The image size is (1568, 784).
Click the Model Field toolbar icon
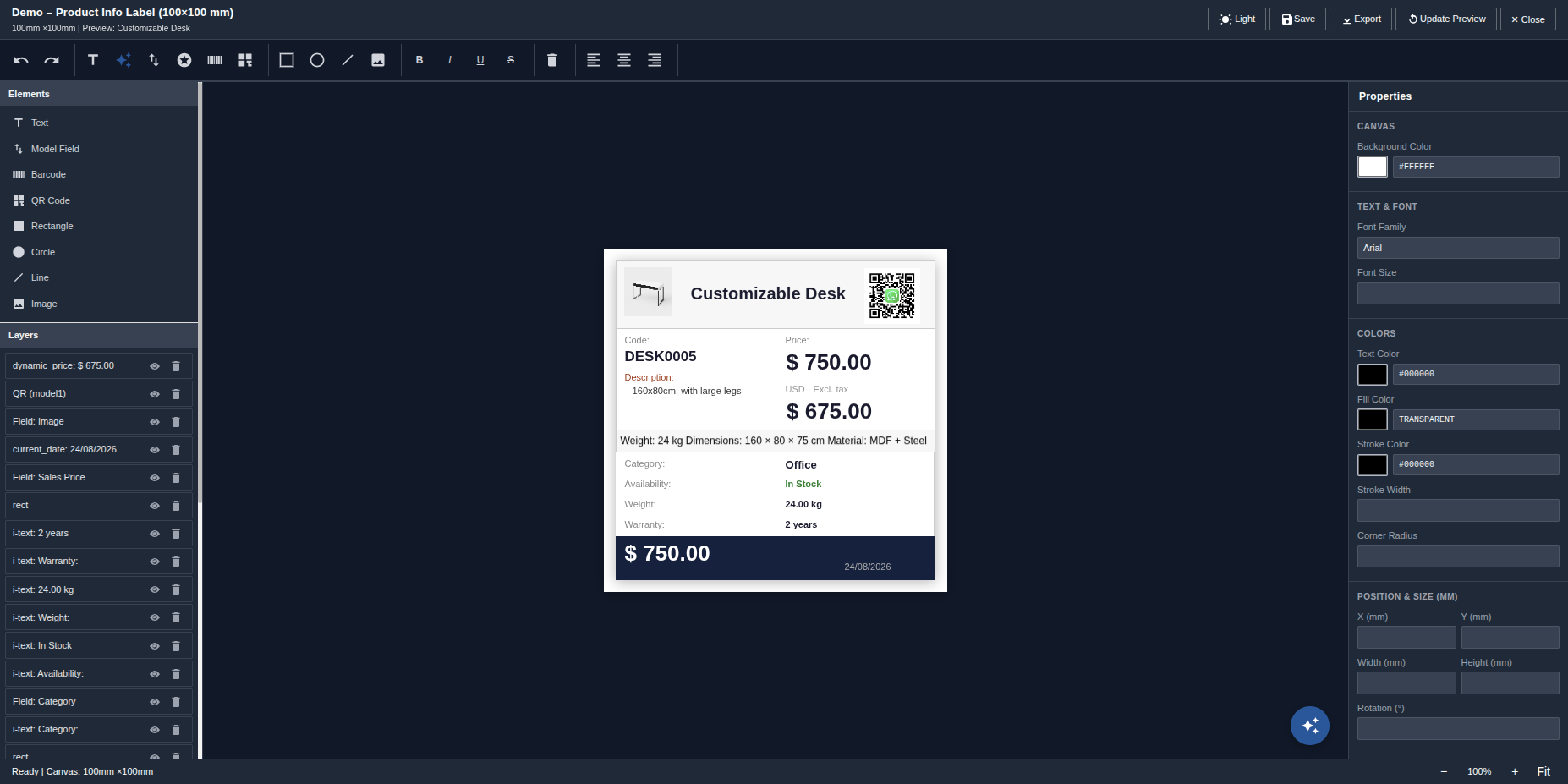pyautogui.click(x=154, y=60)
